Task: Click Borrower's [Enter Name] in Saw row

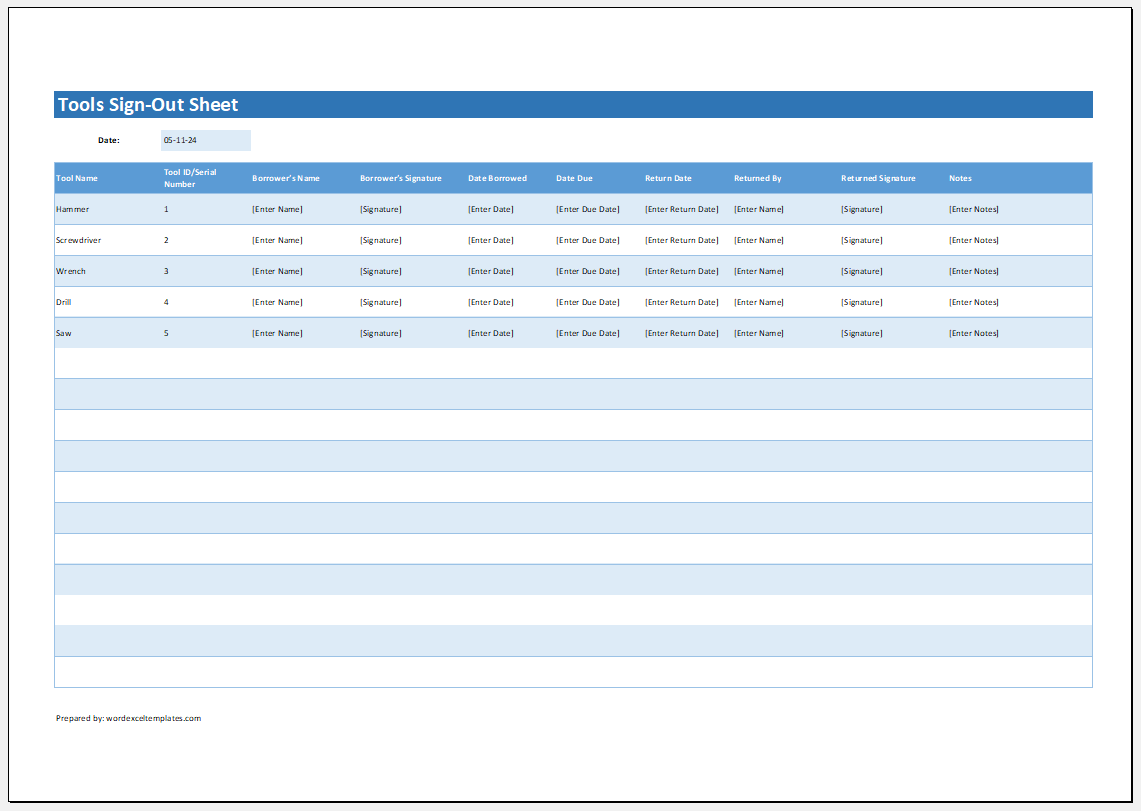Action: (277, 333)
